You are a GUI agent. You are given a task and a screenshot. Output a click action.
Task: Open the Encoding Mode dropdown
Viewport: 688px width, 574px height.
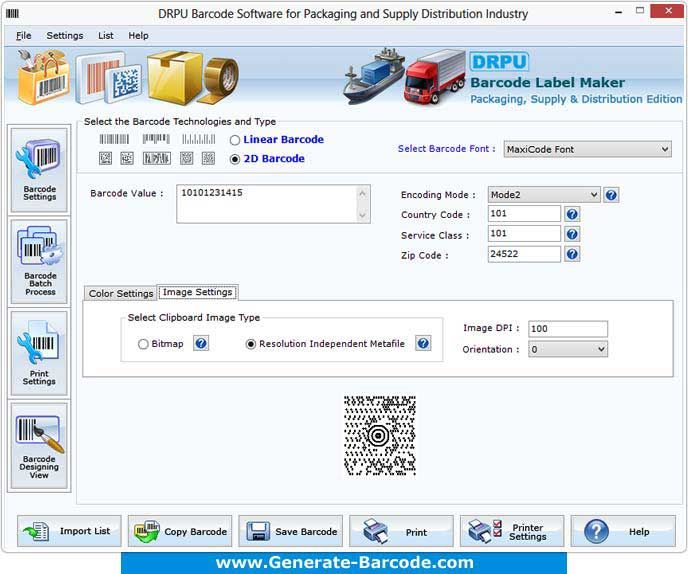544,195
